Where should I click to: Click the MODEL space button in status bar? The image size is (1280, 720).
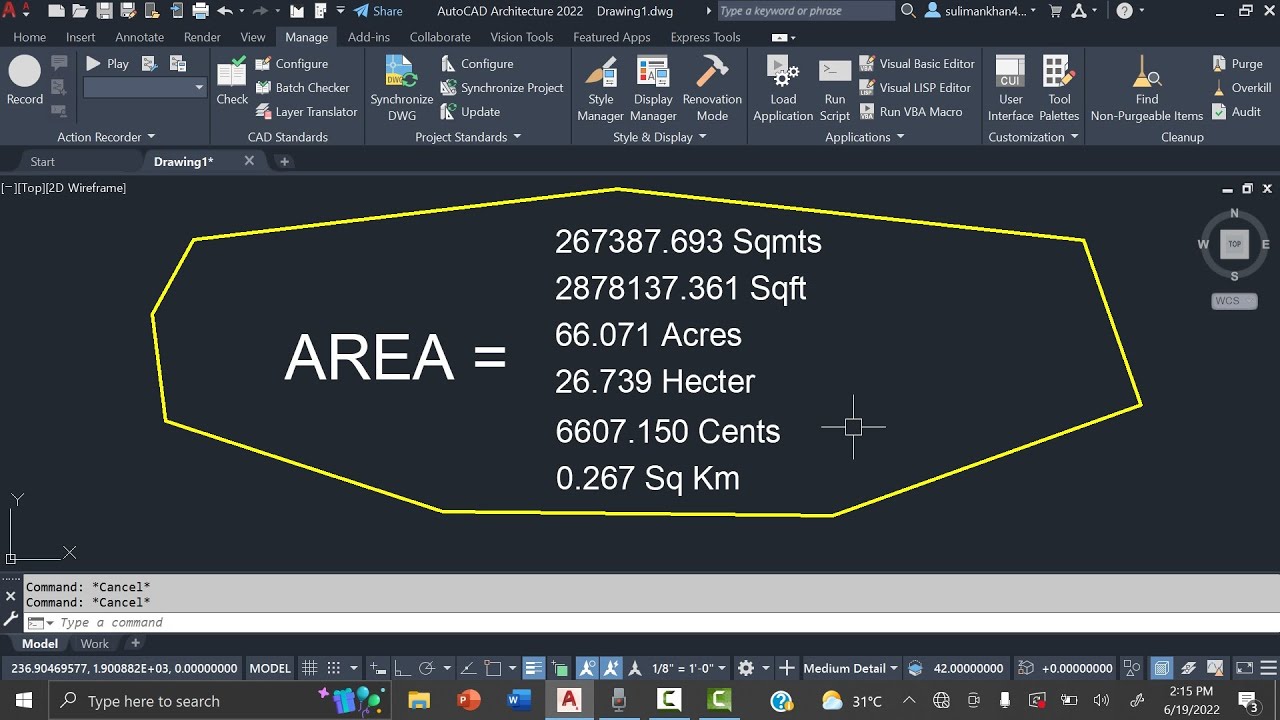(x=270, y=668)
